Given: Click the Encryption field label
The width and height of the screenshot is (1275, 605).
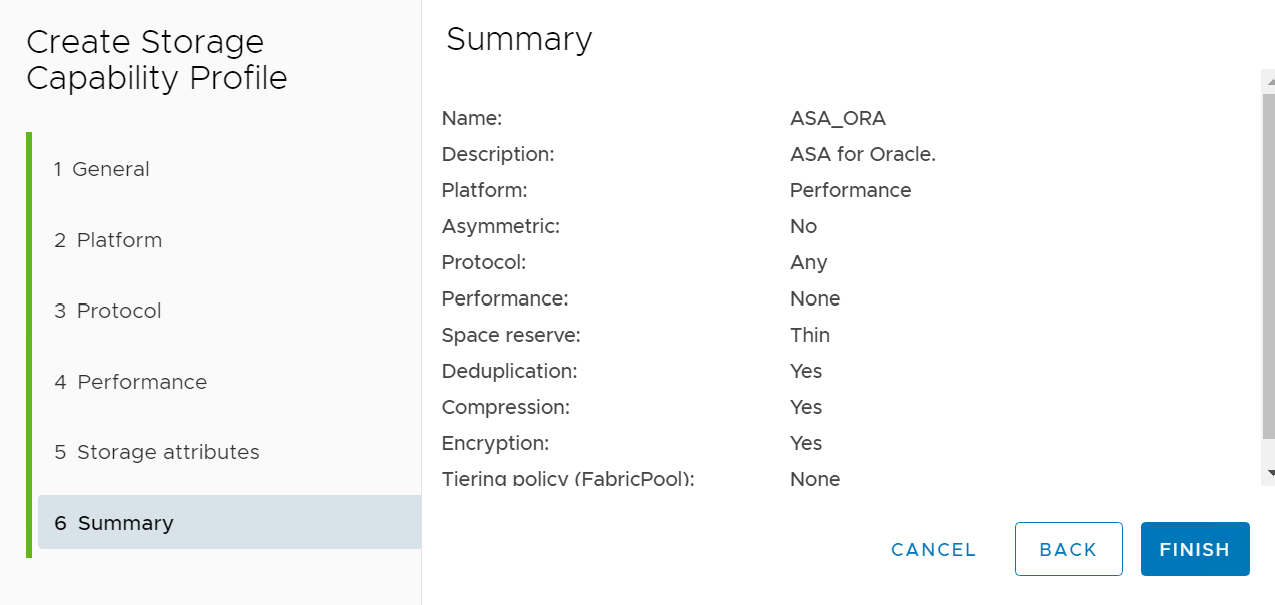Looking at the screenshot, I should [495, 443].
